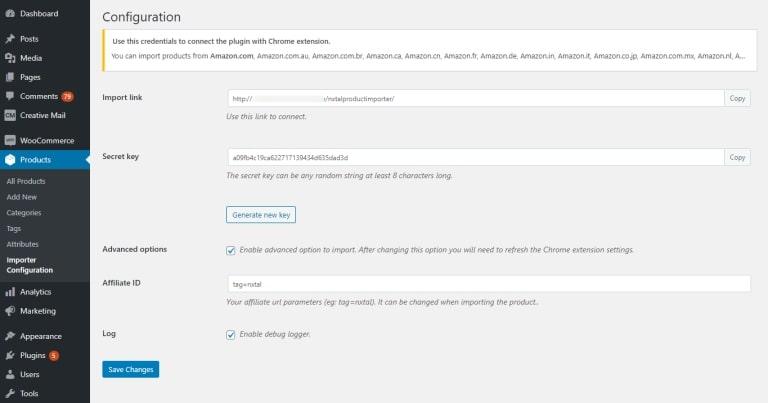Disable the advanced options checkbox
The image size is (768, 403).
pos(231,250)
